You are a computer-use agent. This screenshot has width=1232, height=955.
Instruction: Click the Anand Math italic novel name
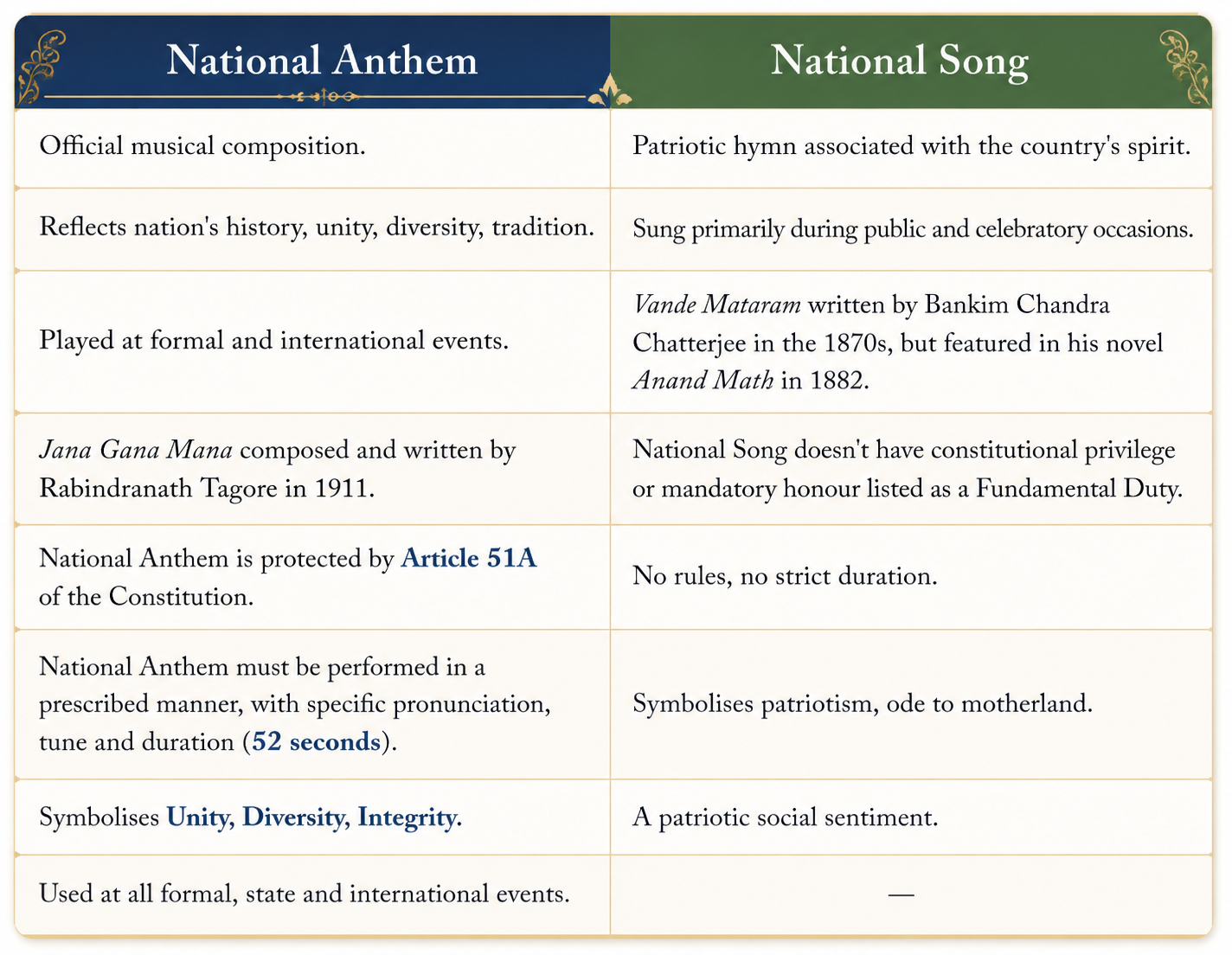click(703, 381)
